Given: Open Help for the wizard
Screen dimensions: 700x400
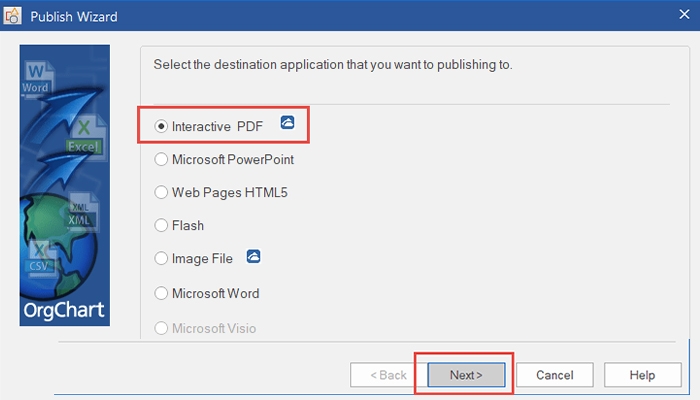Looking at the screenshot, I should (642, 375).
